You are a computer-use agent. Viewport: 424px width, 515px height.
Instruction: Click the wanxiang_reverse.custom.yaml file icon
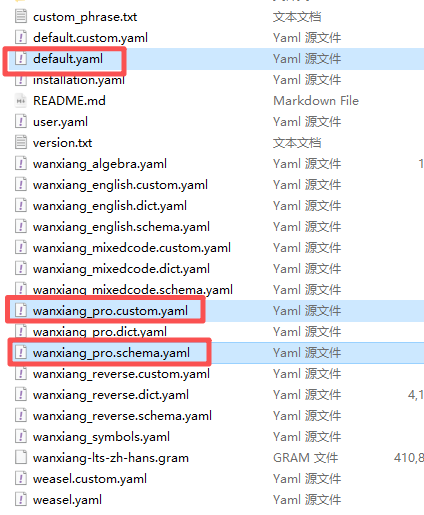click(21, 373)
